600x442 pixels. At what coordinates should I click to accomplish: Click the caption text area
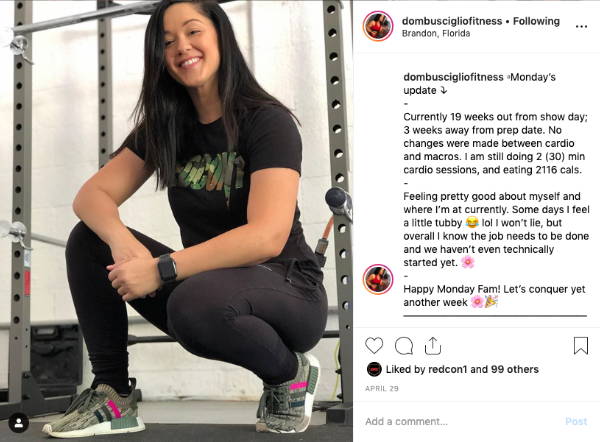coord(496,189)
